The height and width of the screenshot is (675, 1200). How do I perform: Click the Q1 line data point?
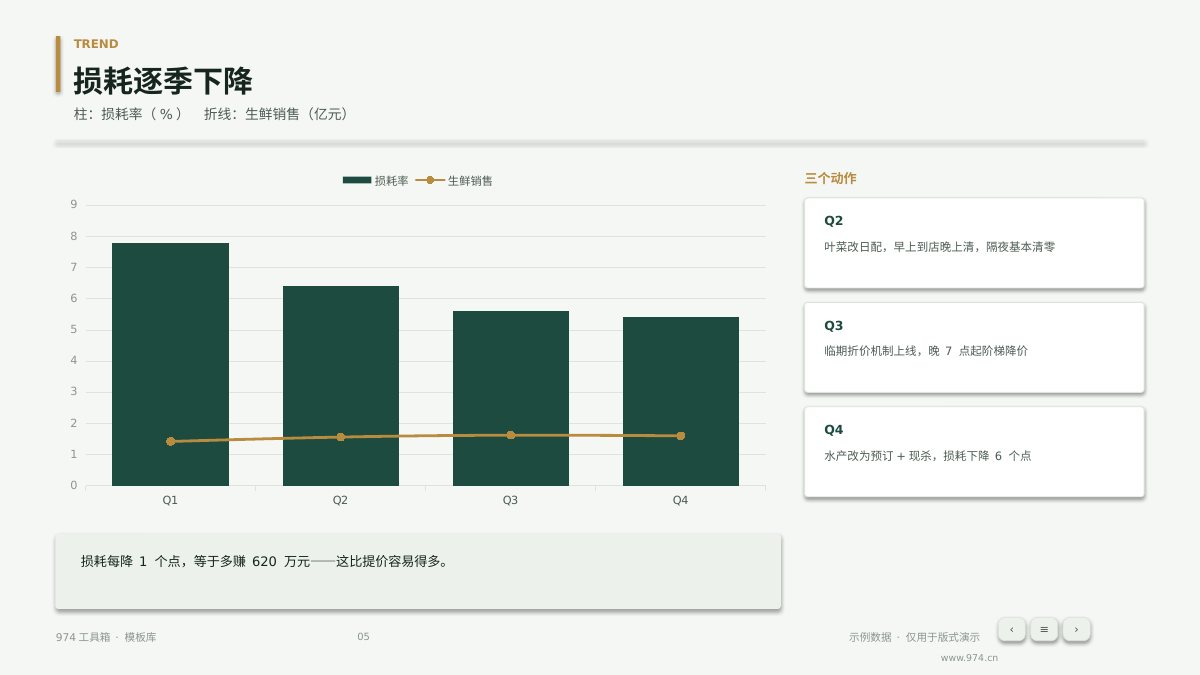[x=170, y=441]
